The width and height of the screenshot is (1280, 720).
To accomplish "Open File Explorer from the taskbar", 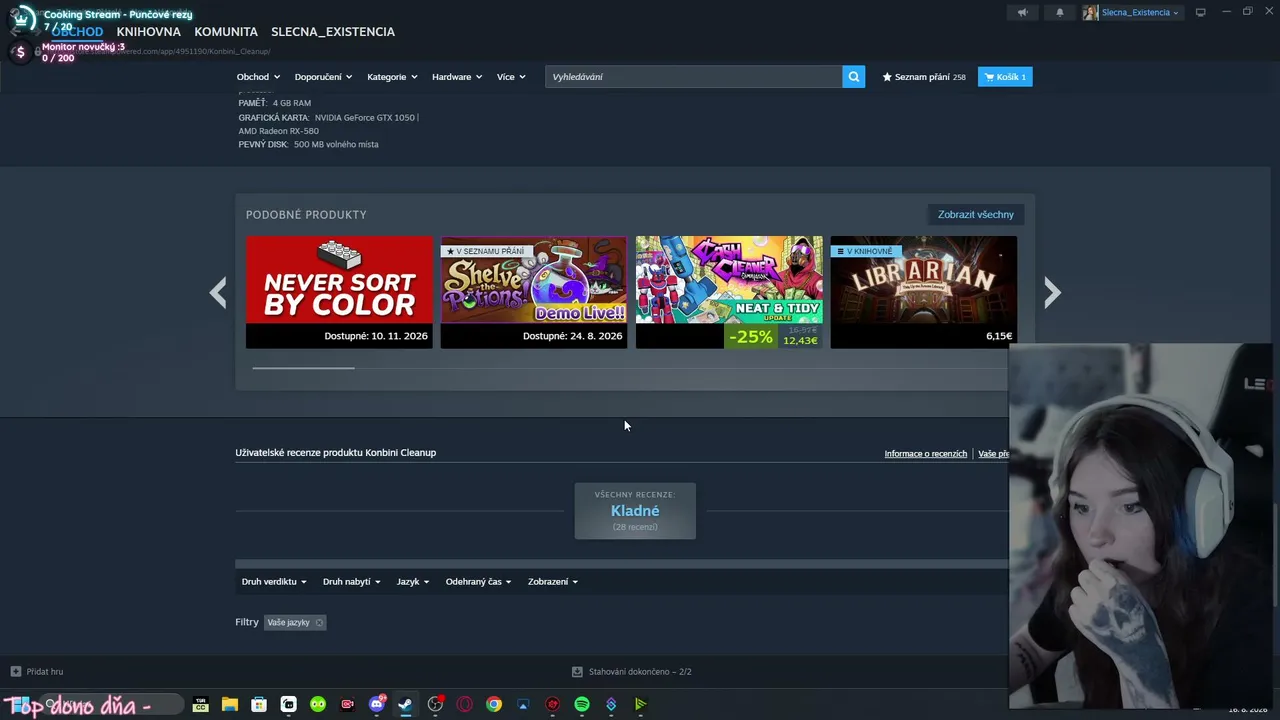I will coord(229,704).
